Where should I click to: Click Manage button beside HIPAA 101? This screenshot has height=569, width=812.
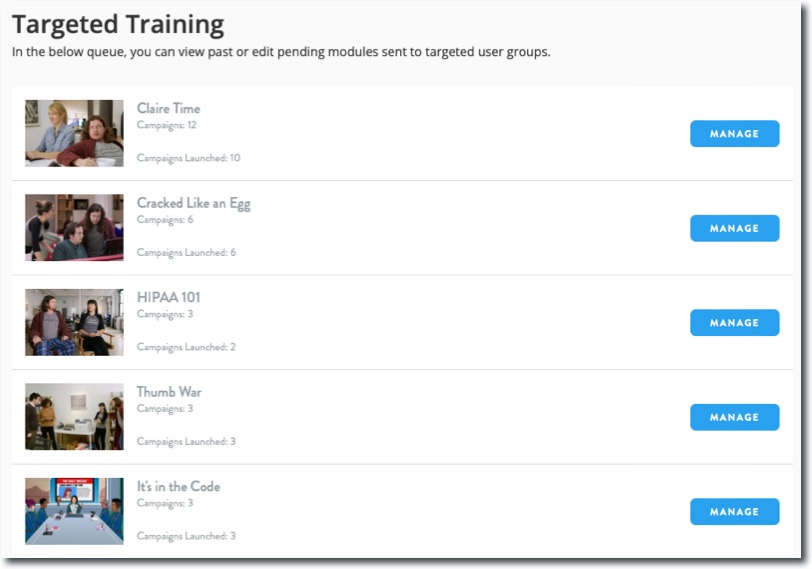(734, 323)
